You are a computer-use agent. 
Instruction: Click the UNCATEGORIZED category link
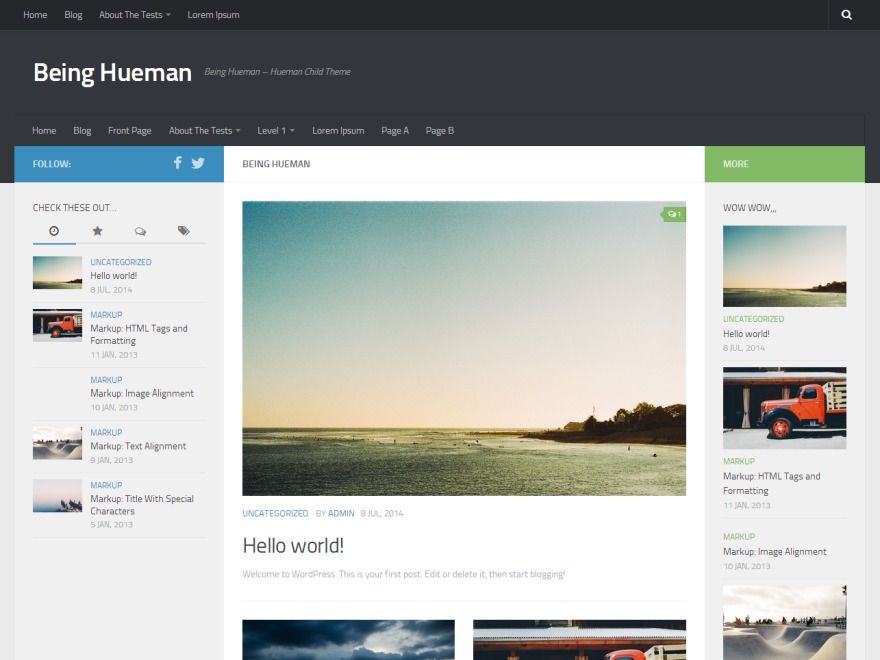point(273,513)
